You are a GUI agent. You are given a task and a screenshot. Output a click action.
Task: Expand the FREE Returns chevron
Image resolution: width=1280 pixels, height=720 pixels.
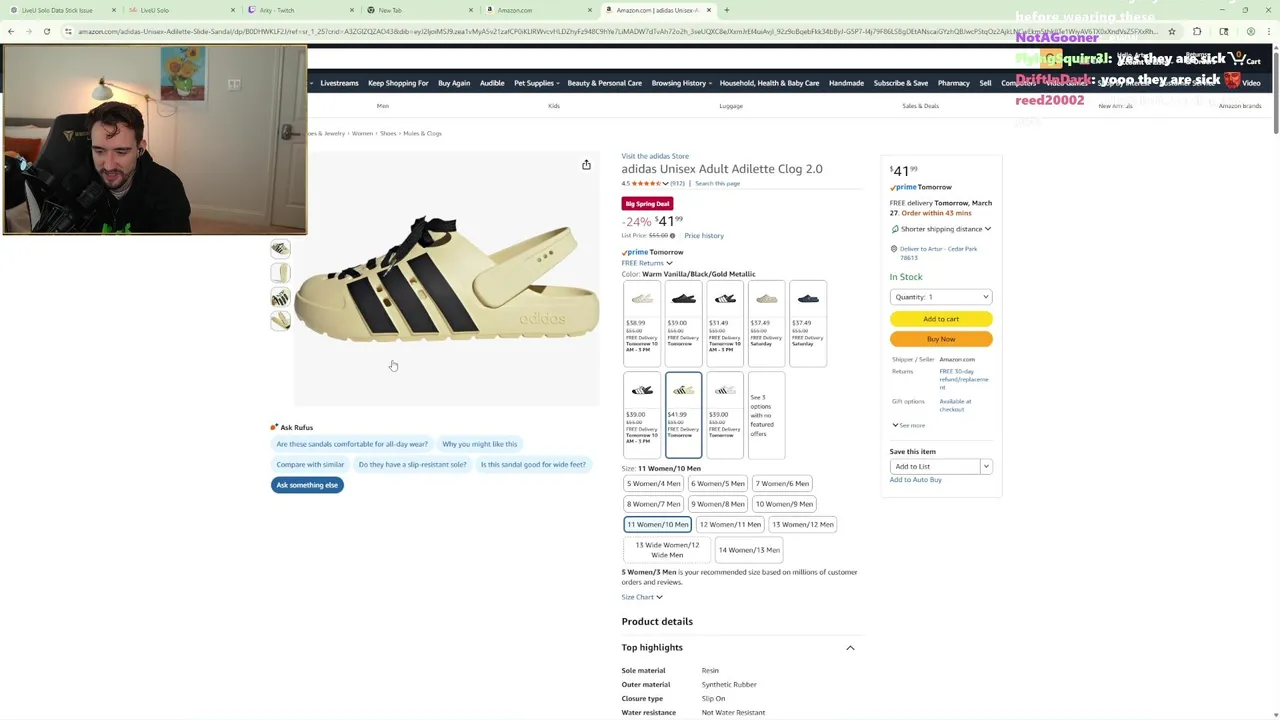[670, 263]
